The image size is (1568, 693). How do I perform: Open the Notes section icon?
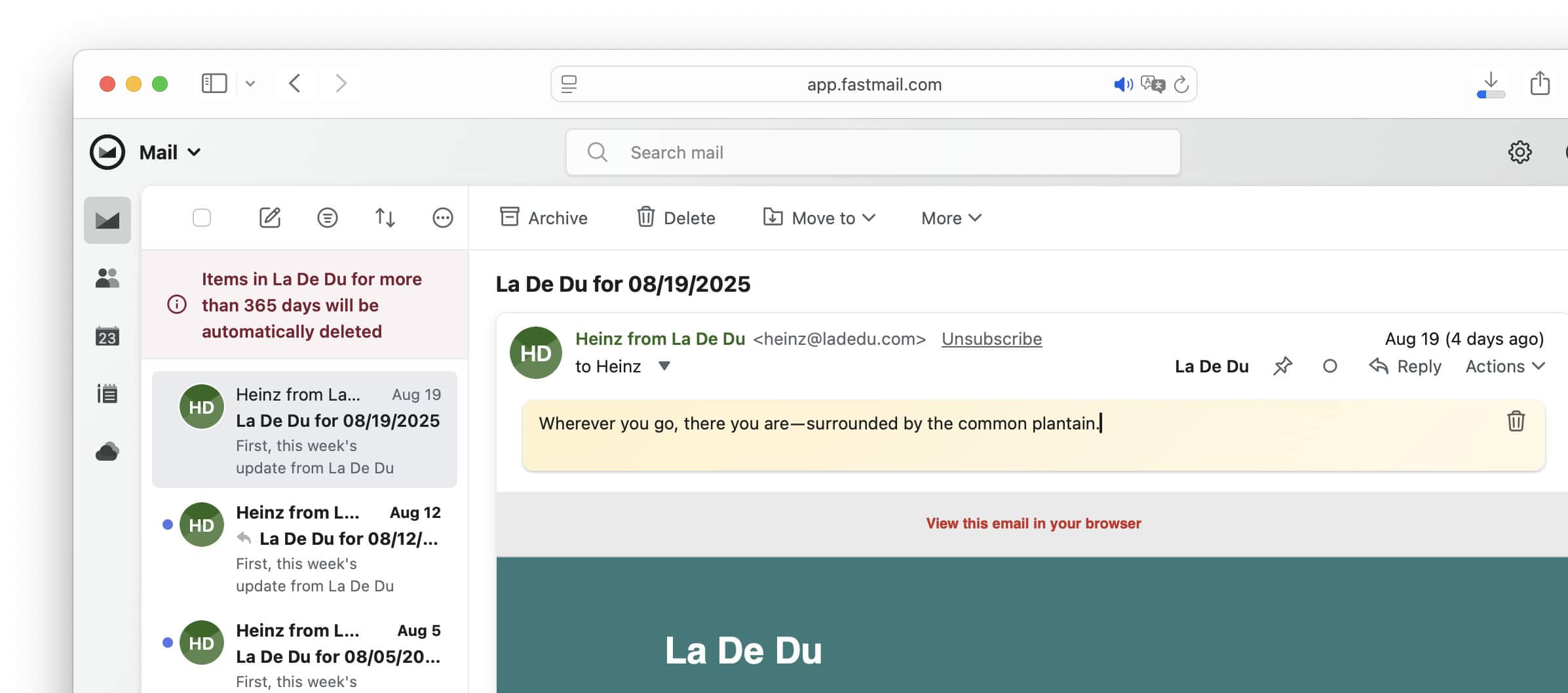[x=107, y=394]
